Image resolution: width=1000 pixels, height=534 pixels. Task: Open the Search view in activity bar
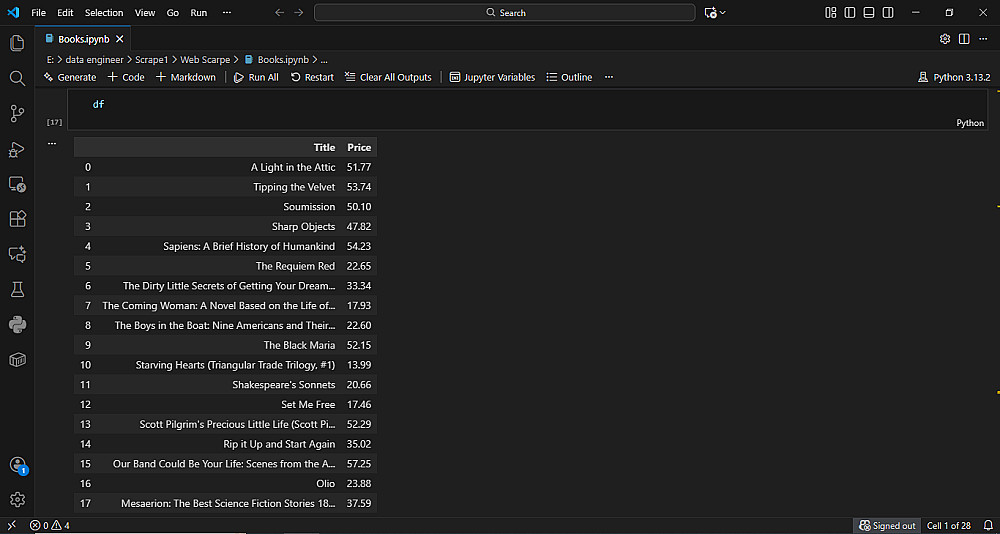[17, 78]
